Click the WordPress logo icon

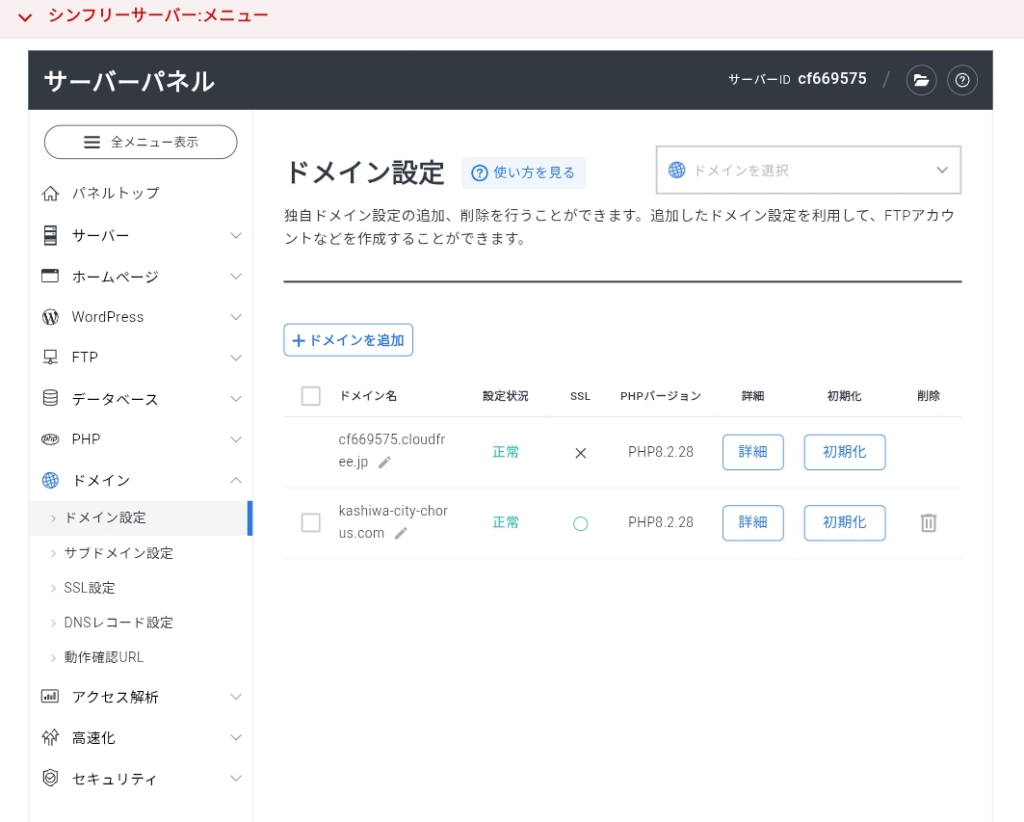50,317
